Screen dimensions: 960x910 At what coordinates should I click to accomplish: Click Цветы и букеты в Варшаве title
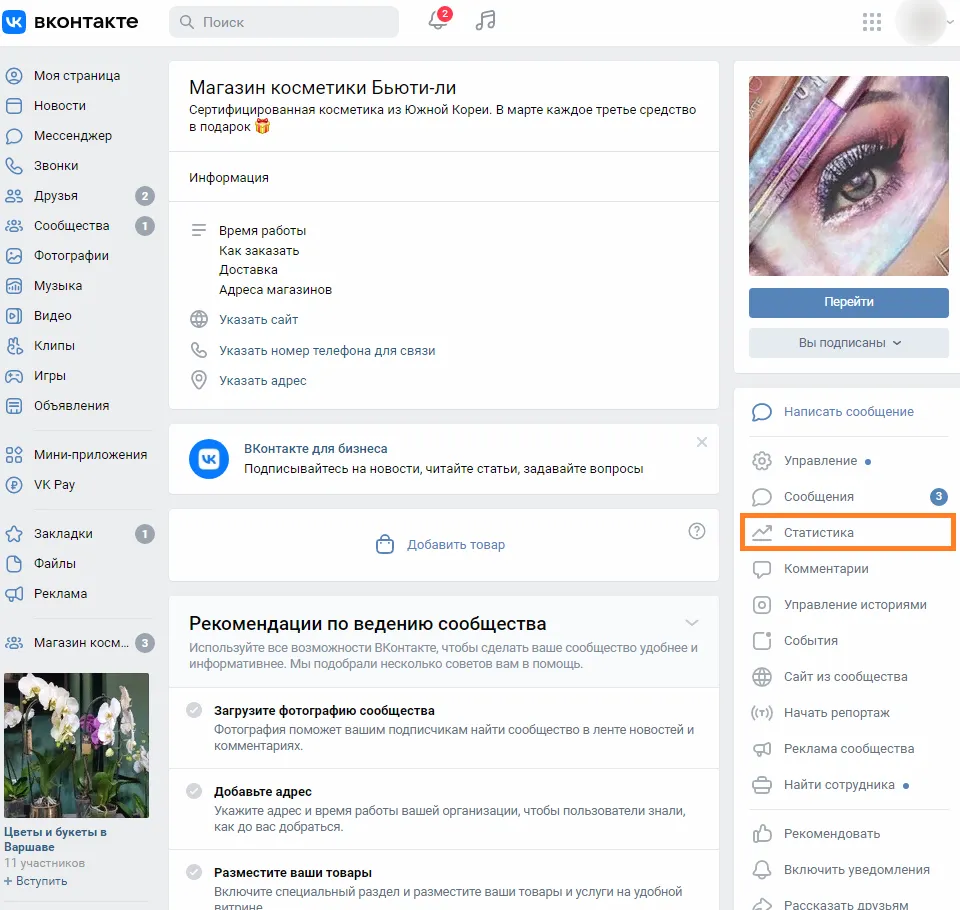[55, 840]
